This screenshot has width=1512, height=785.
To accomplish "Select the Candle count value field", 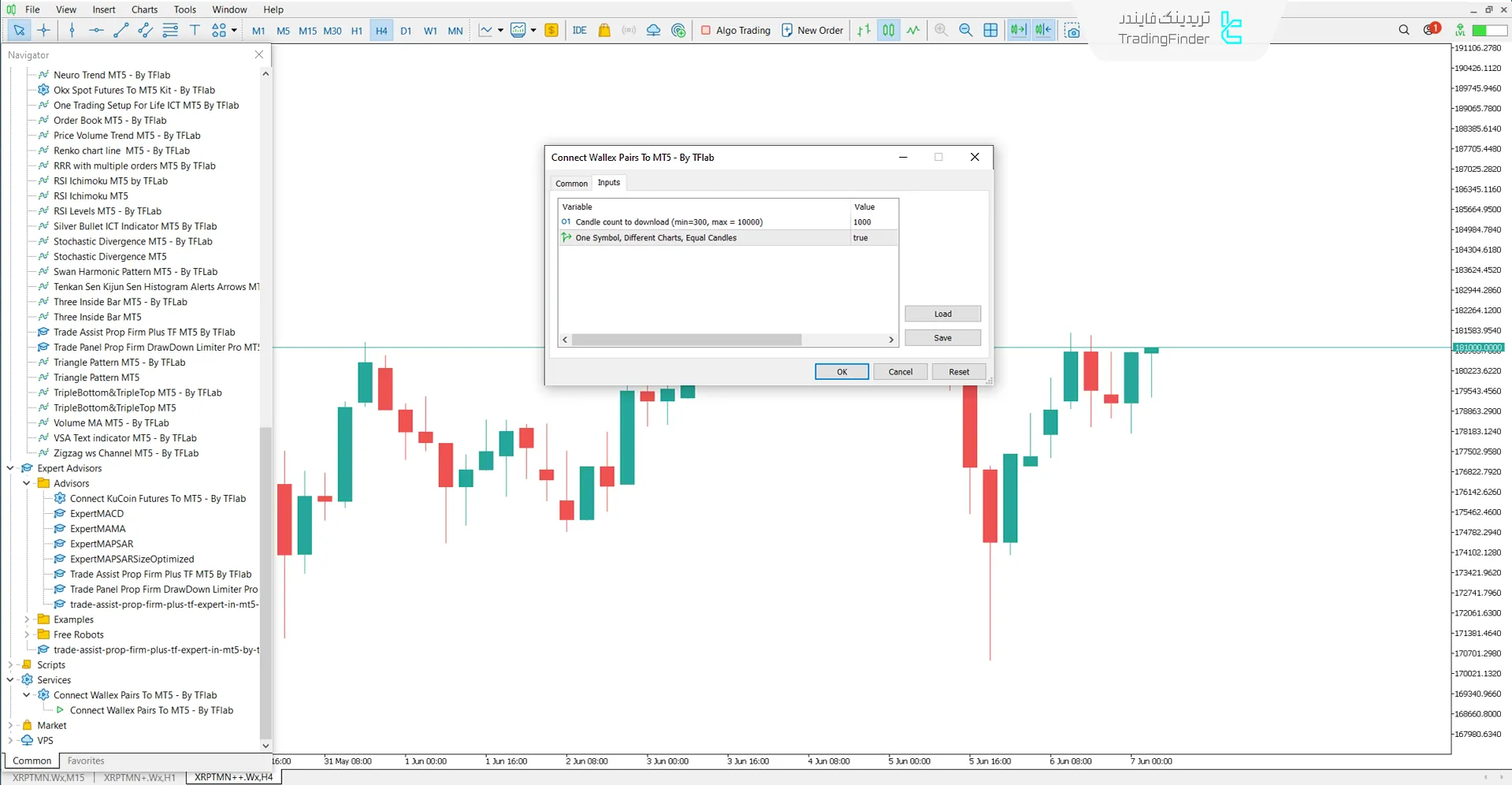I will pyautogui.click(x=873, y=222).
